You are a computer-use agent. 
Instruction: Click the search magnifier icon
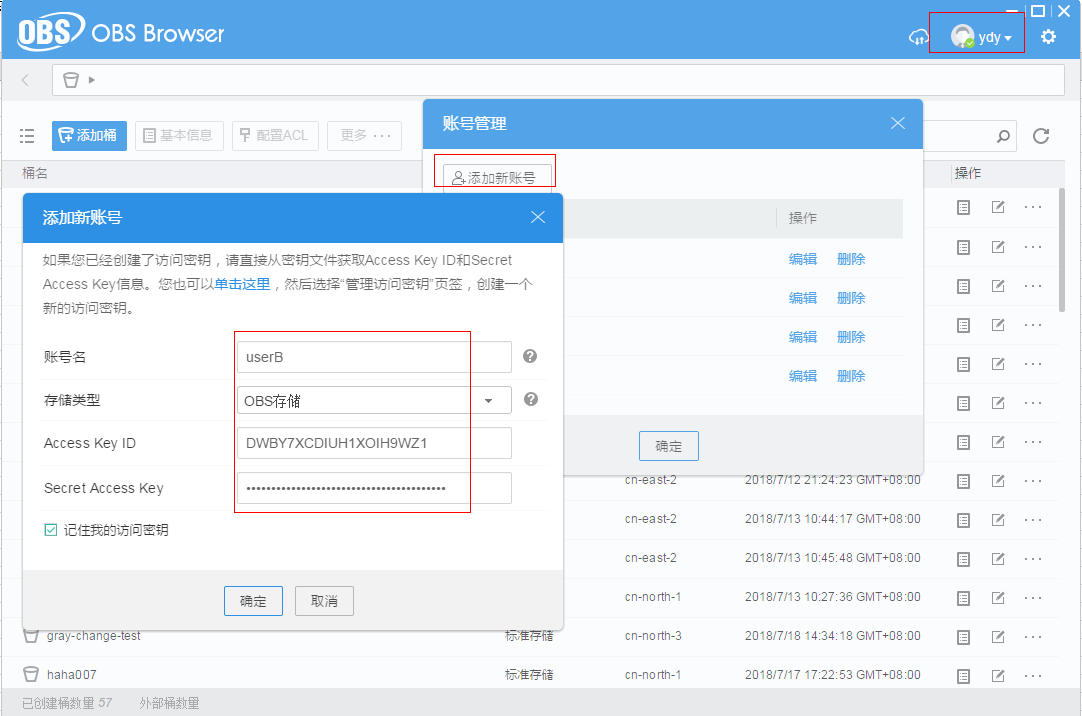1003,136
